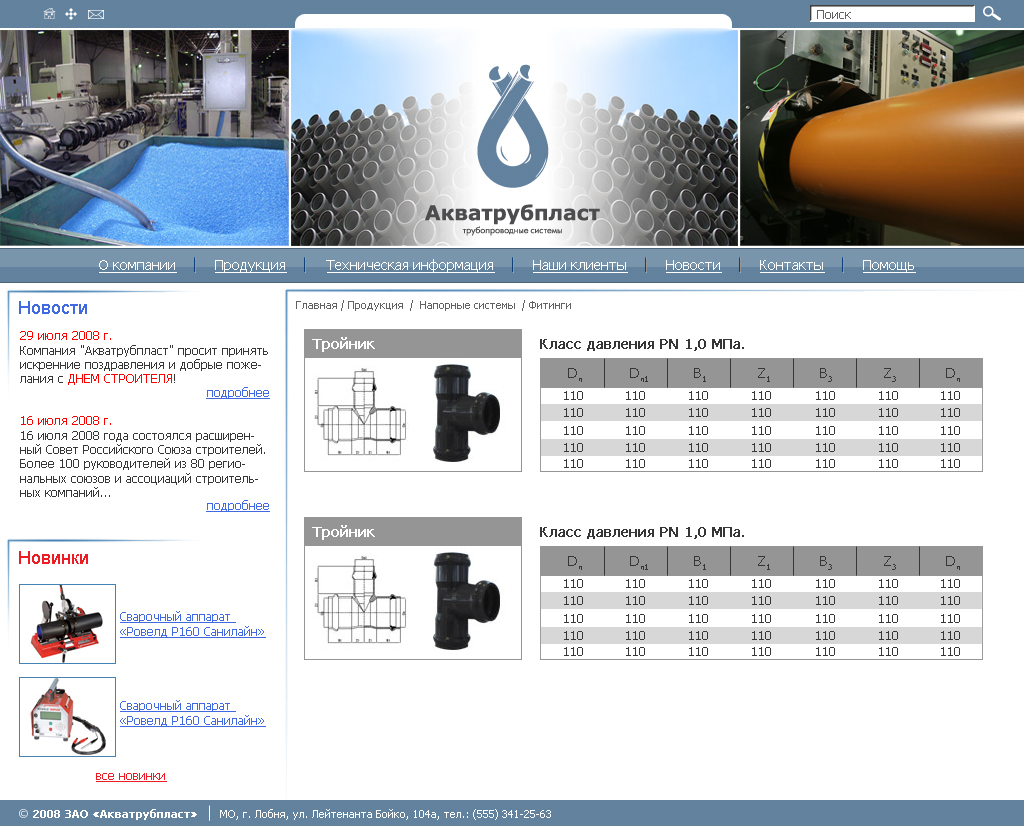Open подробнее link under 16 июля news
This screenshot has height=826, width=1024.
click(238, 505)
